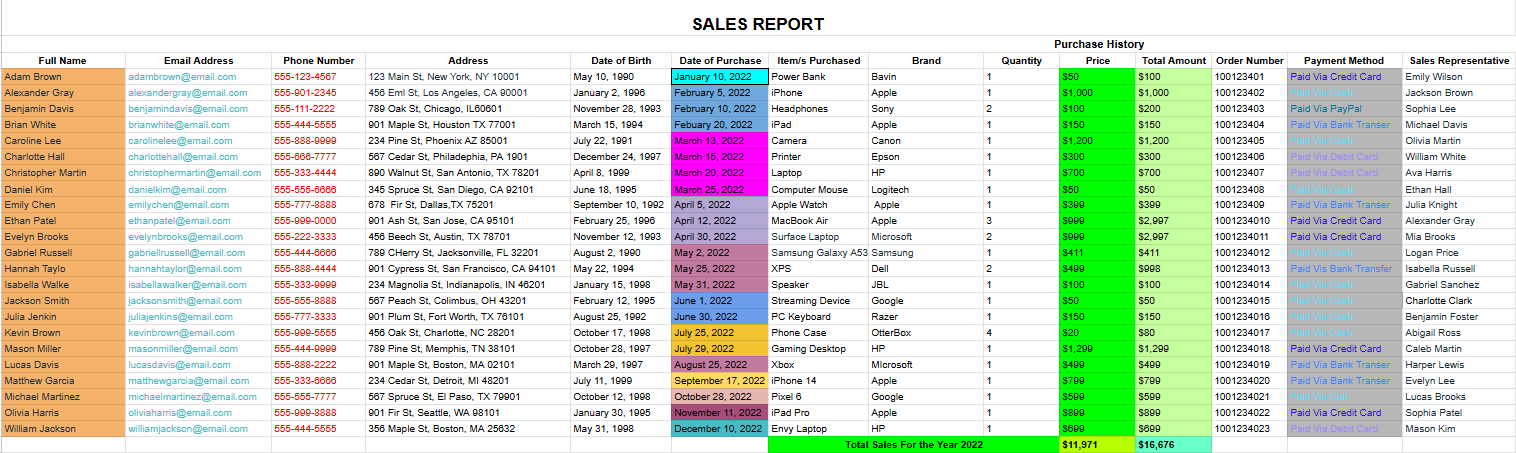Select the Emily Wilson sales representative cell
The image size is (1516, 453).
pos(1434,77)
